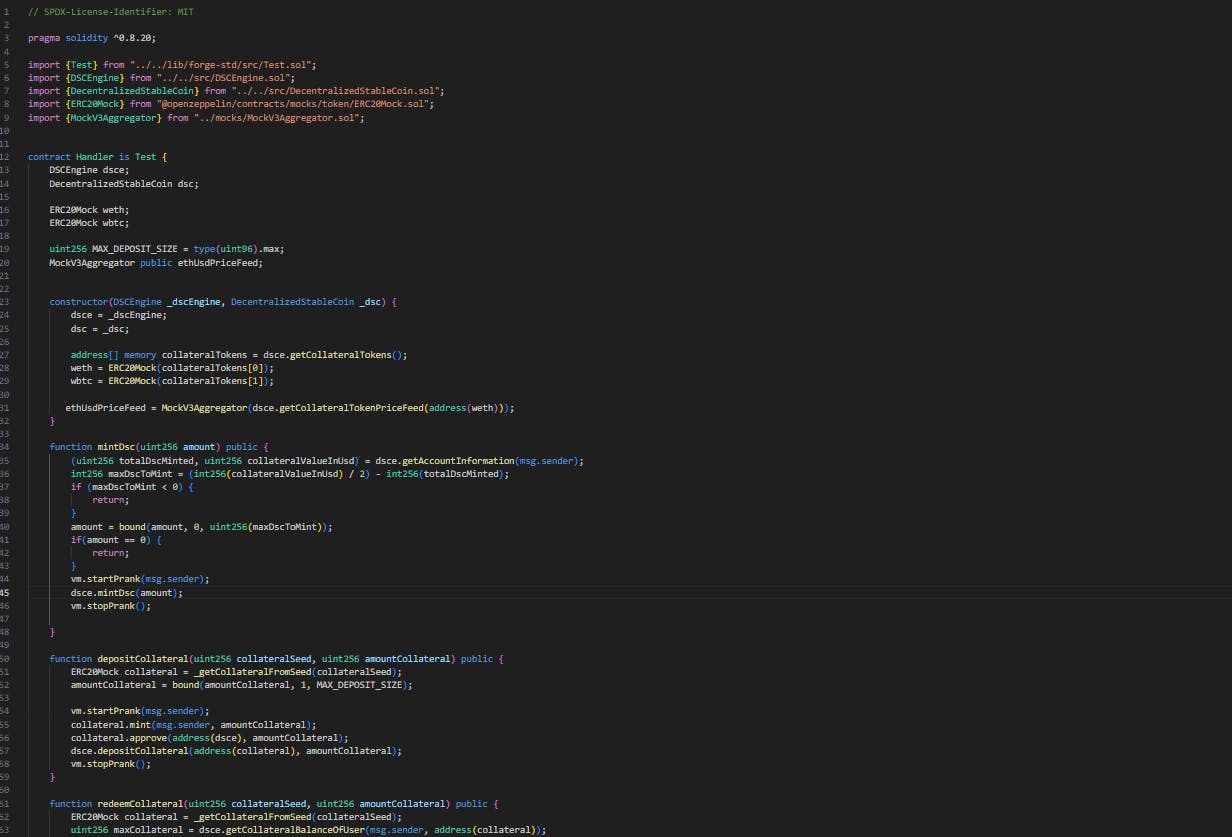Click 'collateralTokens[1]' in the wbtc assignment

click(x=215, y=380)
